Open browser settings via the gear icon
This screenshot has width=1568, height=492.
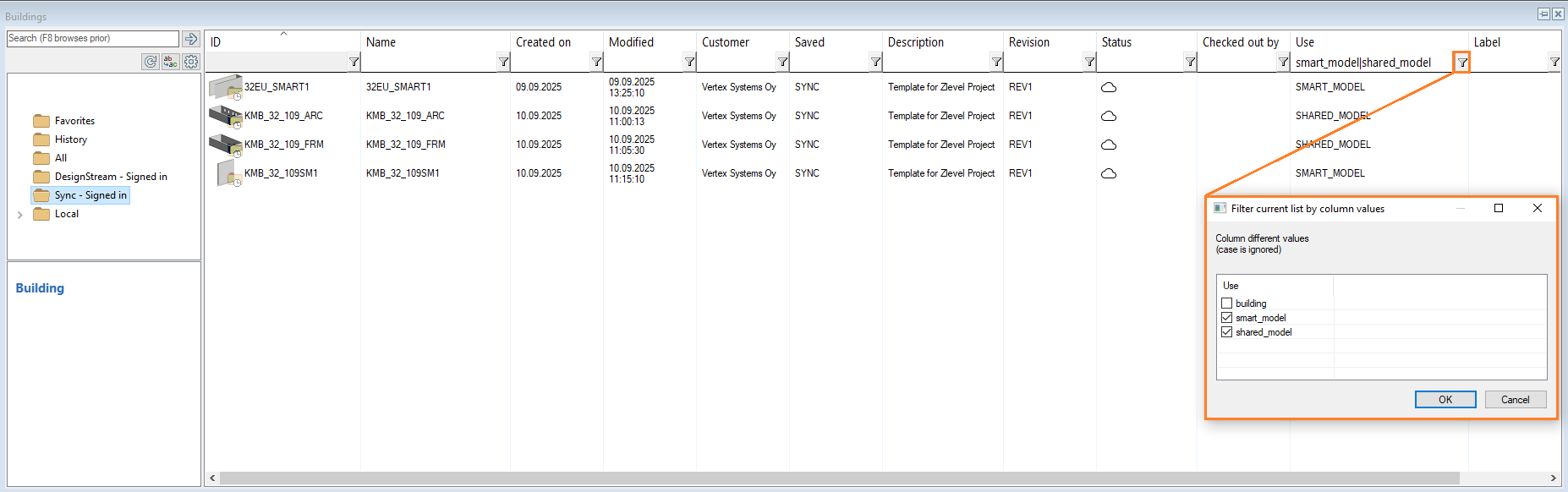(x=191, y=62)
